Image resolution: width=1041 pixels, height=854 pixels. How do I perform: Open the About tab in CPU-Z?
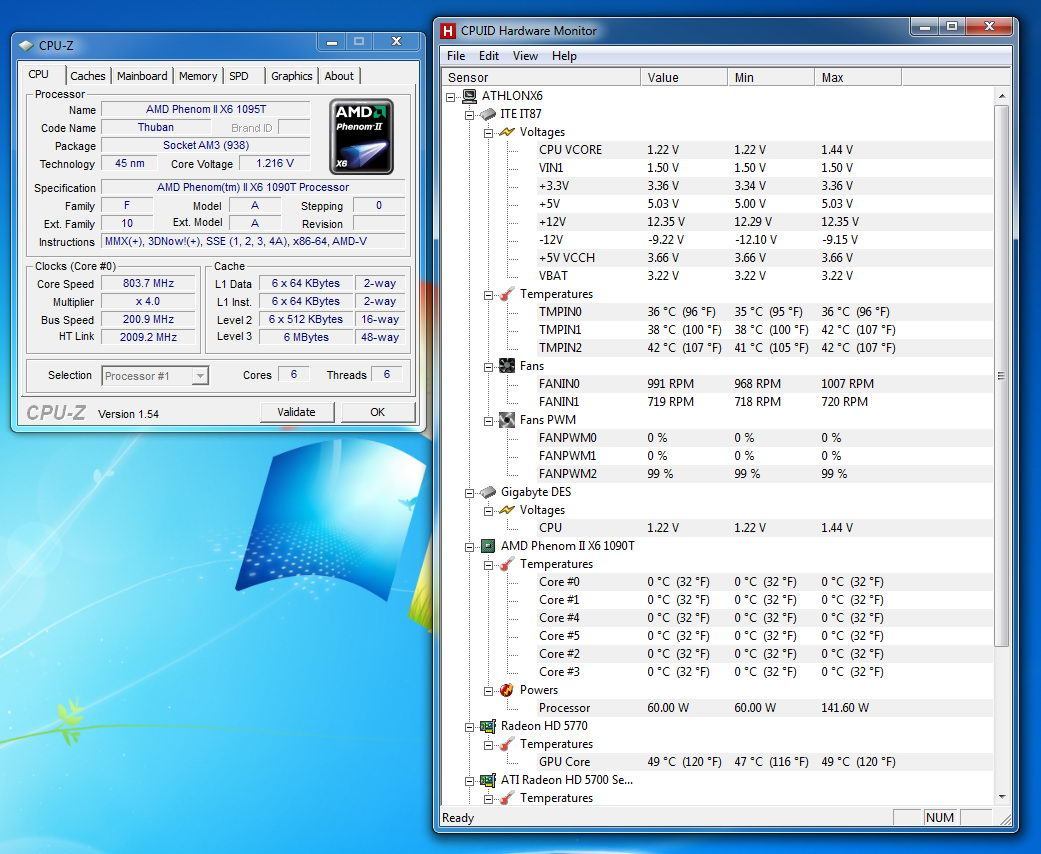[x=339, y=76]
